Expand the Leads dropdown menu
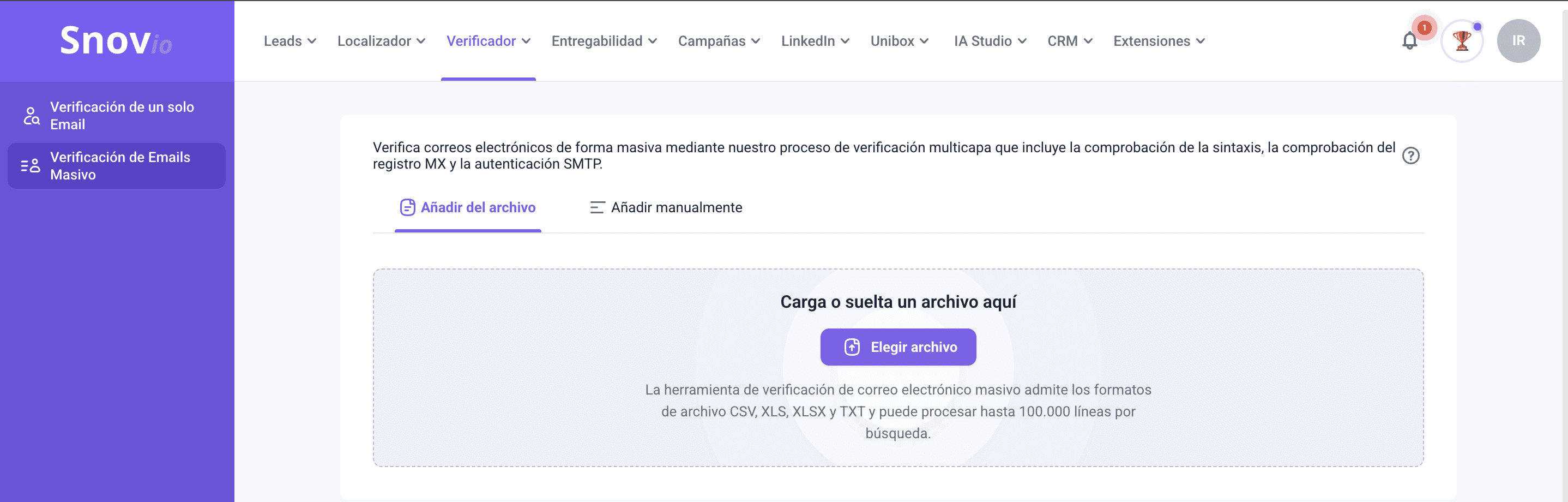 [x=290, y=41]
